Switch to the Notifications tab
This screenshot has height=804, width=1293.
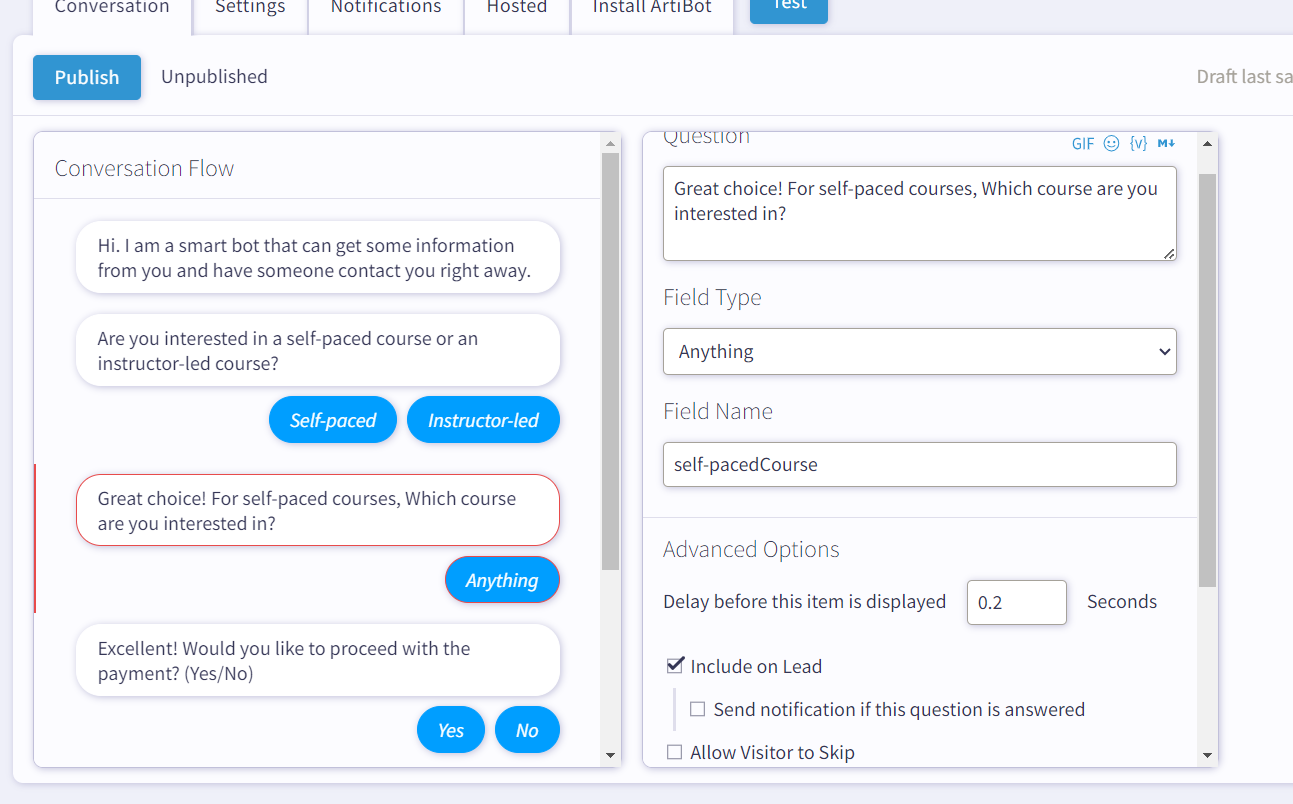pyautogui.click(x=386, y=8)
